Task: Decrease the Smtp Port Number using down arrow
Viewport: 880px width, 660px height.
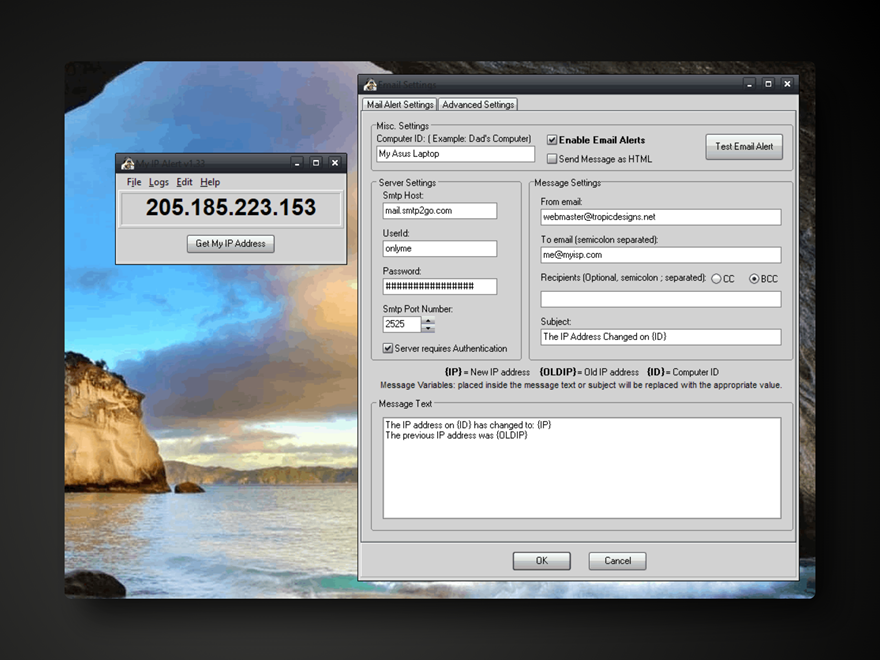Action: [x=428, y=329]
